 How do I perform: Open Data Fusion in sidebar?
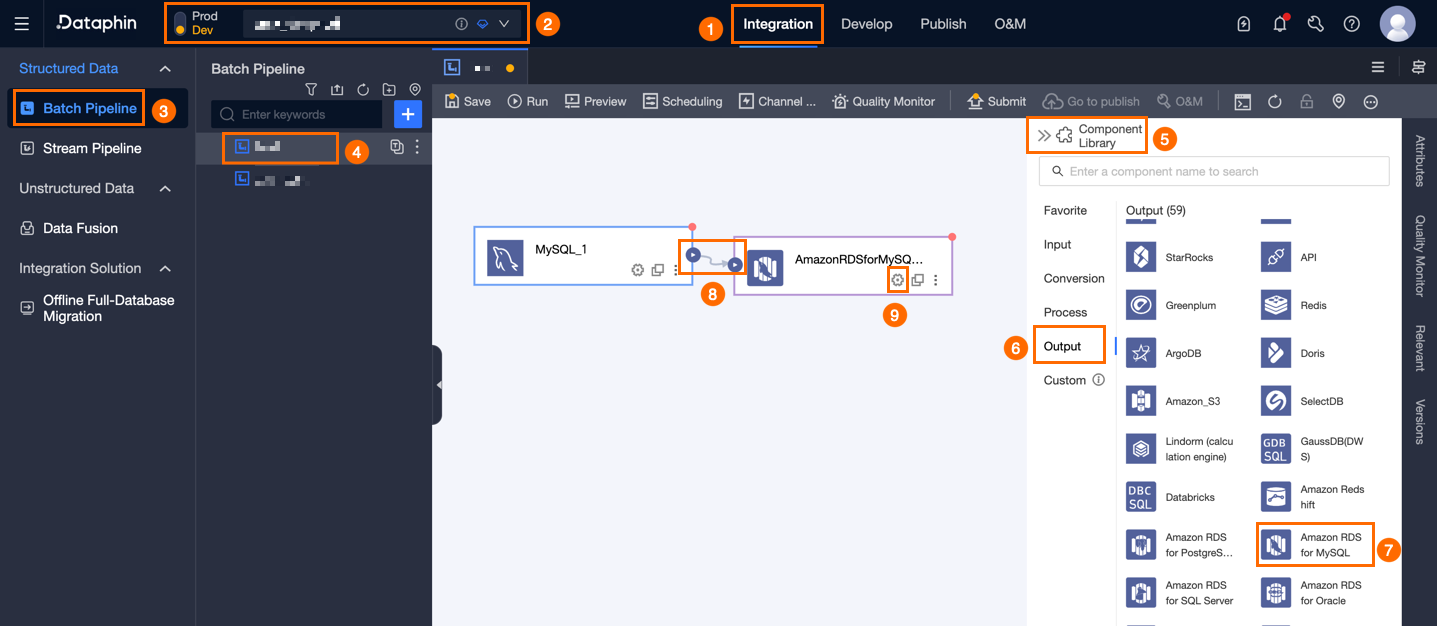(x=80, y=228)
